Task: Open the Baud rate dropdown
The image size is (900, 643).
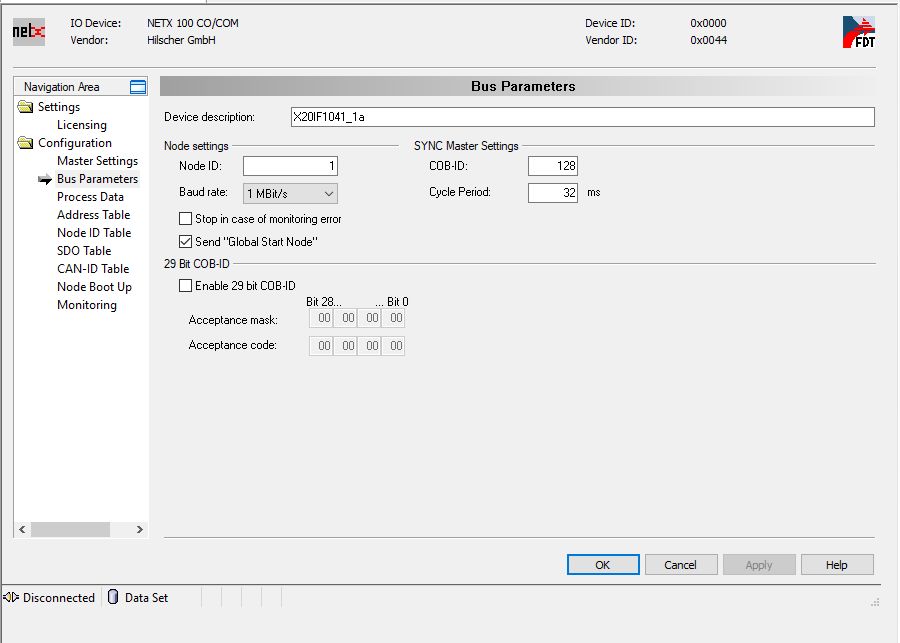Action: 290,193
